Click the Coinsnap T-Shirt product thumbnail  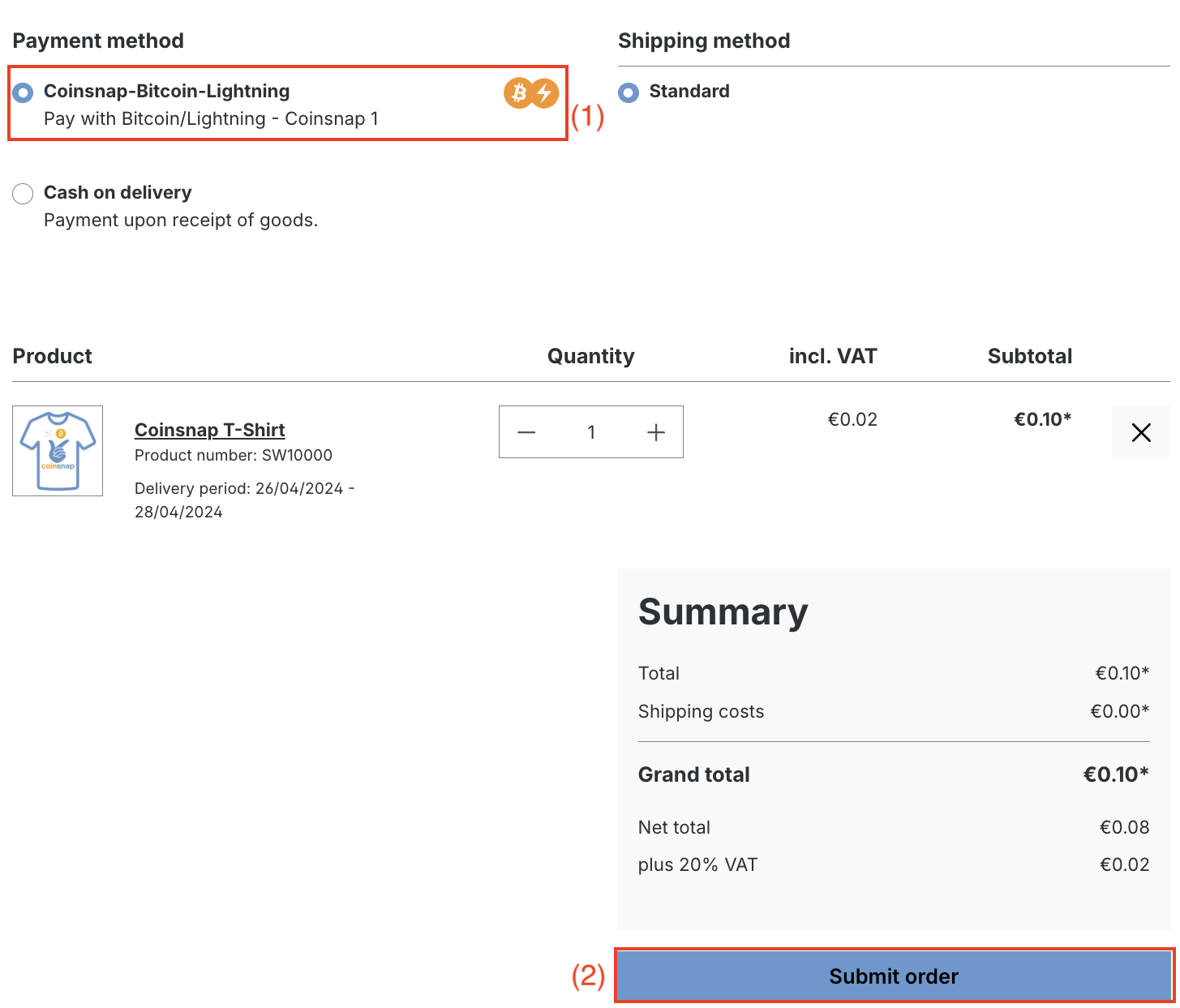(x=58, y=451)
